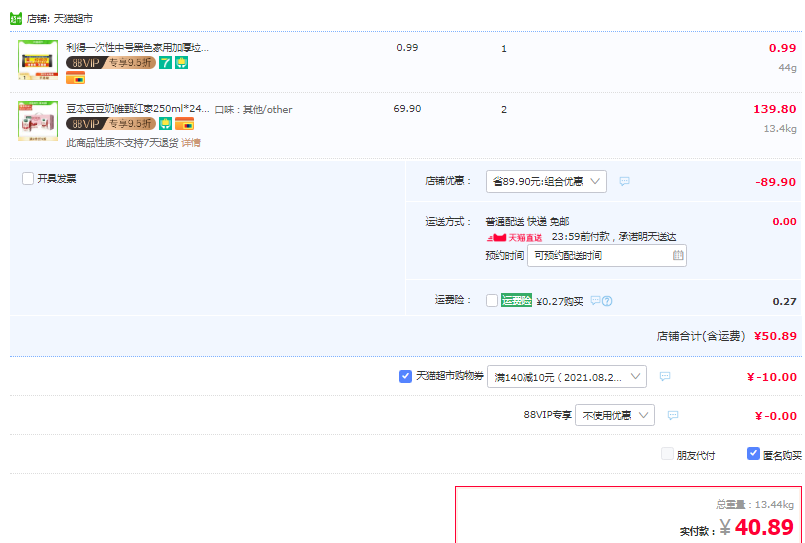
Task: Click question mark help icon for 运费险
Action: point(607,301)
